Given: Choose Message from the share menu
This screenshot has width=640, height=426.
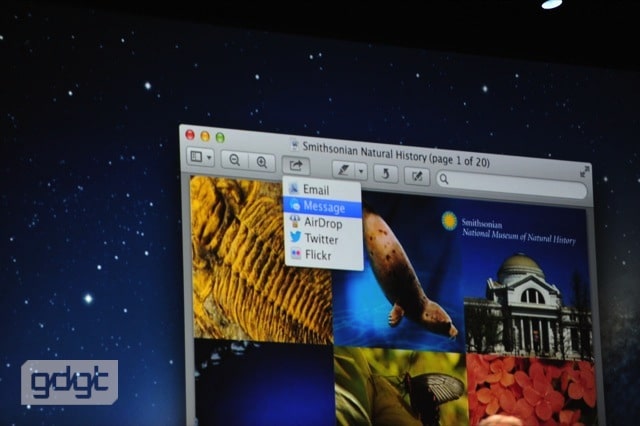Looking at the screenshot, I should point(322,207).
